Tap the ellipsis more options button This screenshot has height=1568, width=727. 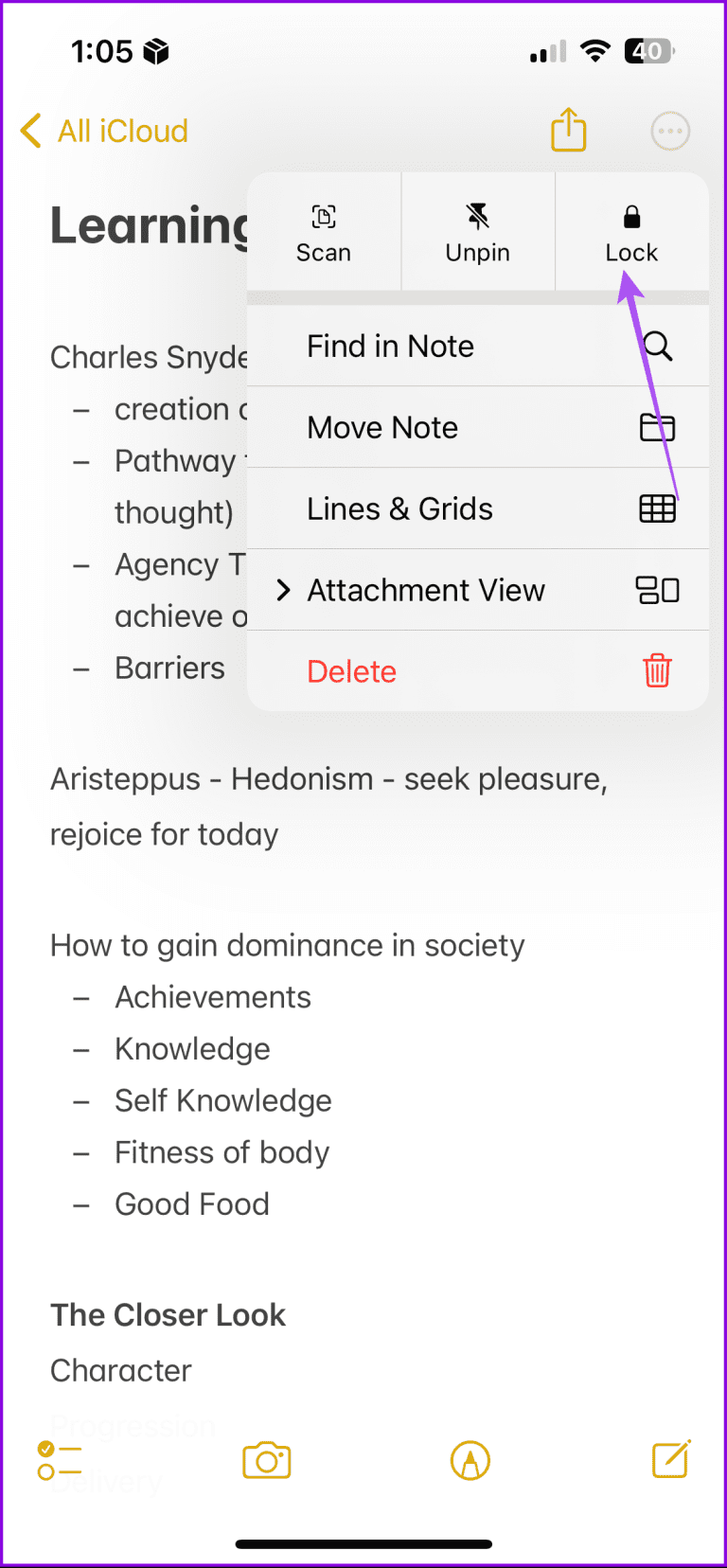[670, 131]
